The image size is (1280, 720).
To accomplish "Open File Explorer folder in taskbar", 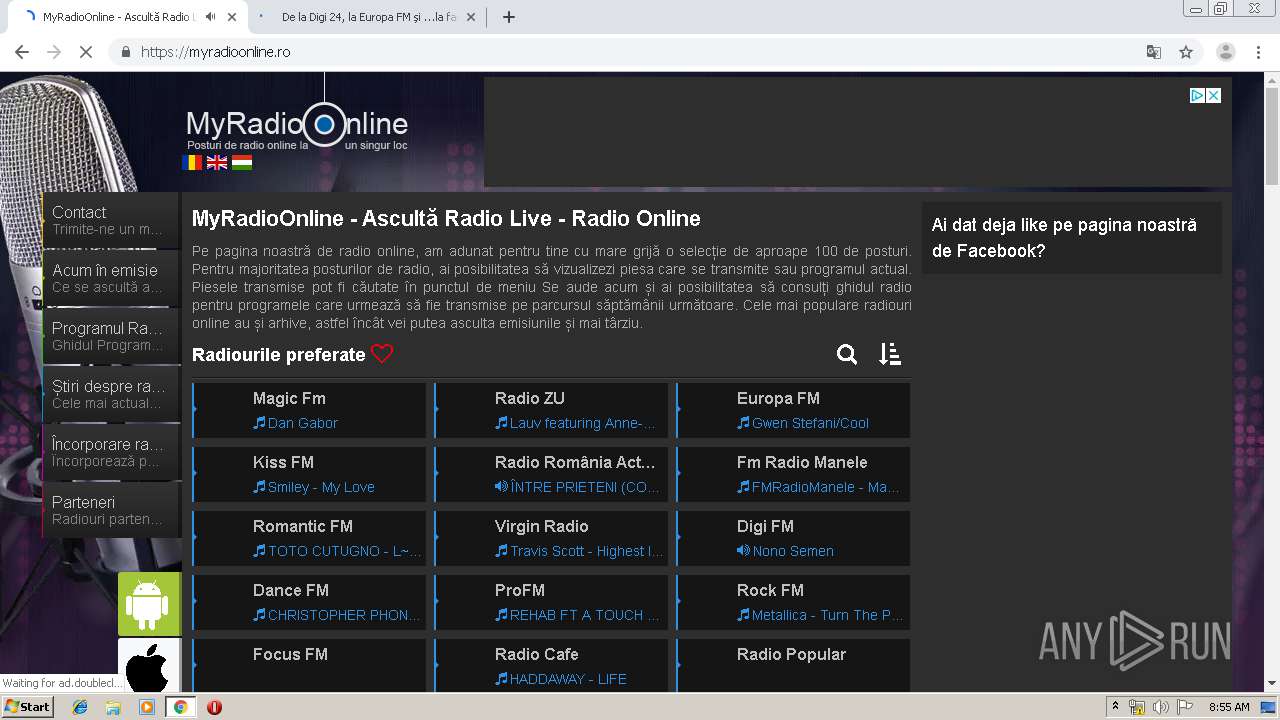I will [x=113, y=707].
